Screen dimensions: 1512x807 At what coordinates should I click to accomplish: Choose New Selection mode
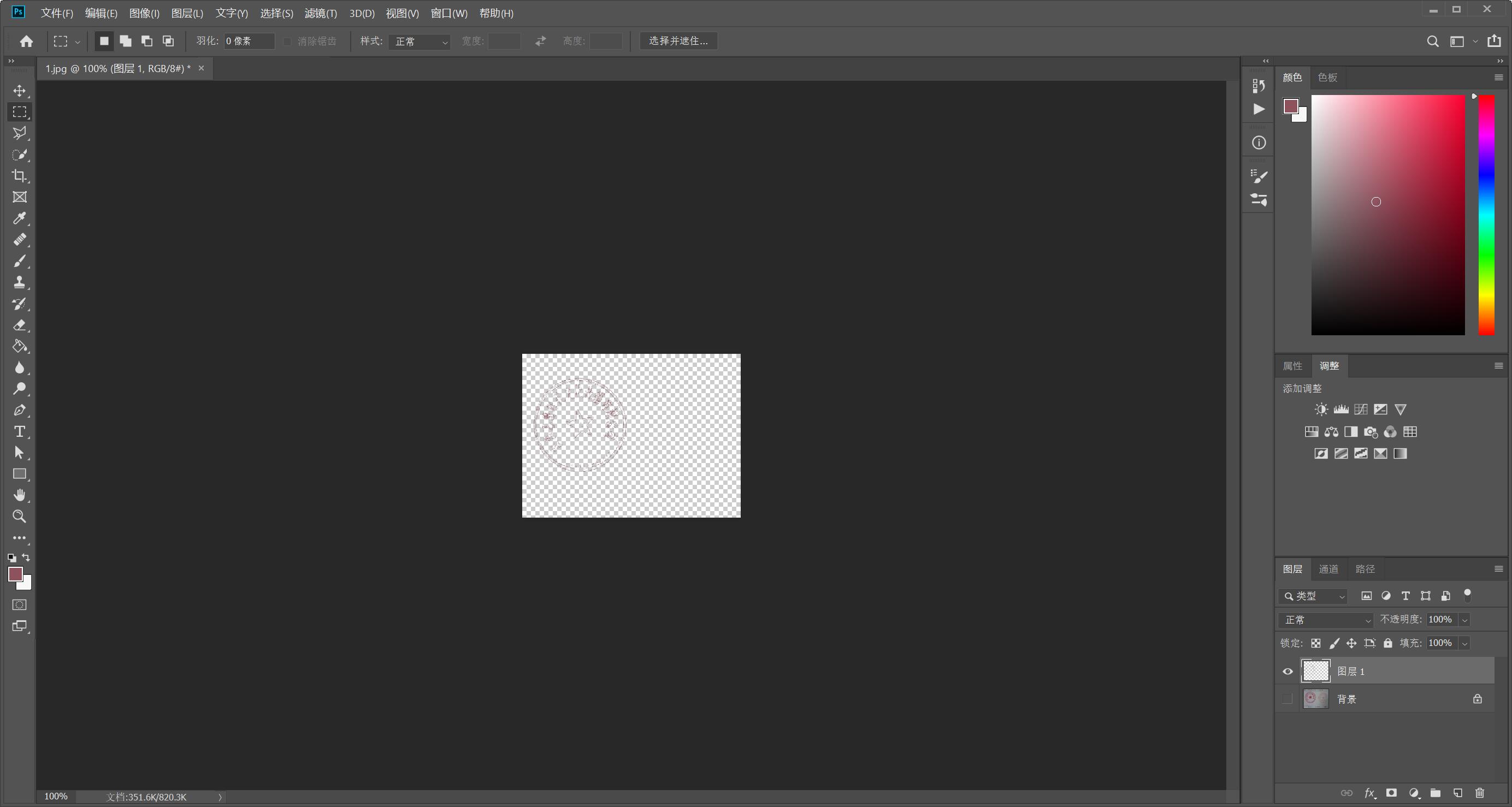104,41
